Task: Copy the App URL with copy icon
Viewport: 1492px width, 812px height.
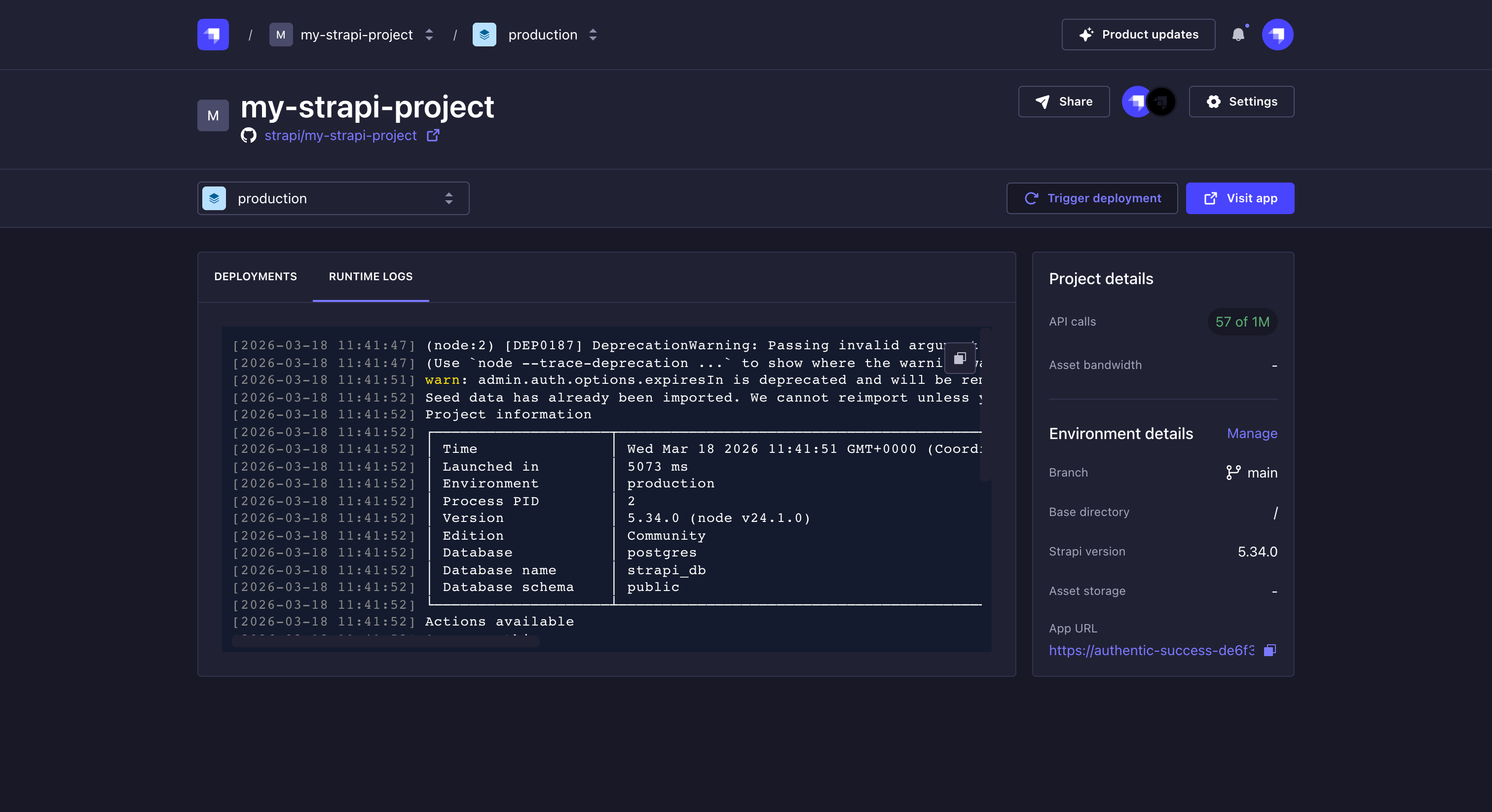Action: point(1269,650)
